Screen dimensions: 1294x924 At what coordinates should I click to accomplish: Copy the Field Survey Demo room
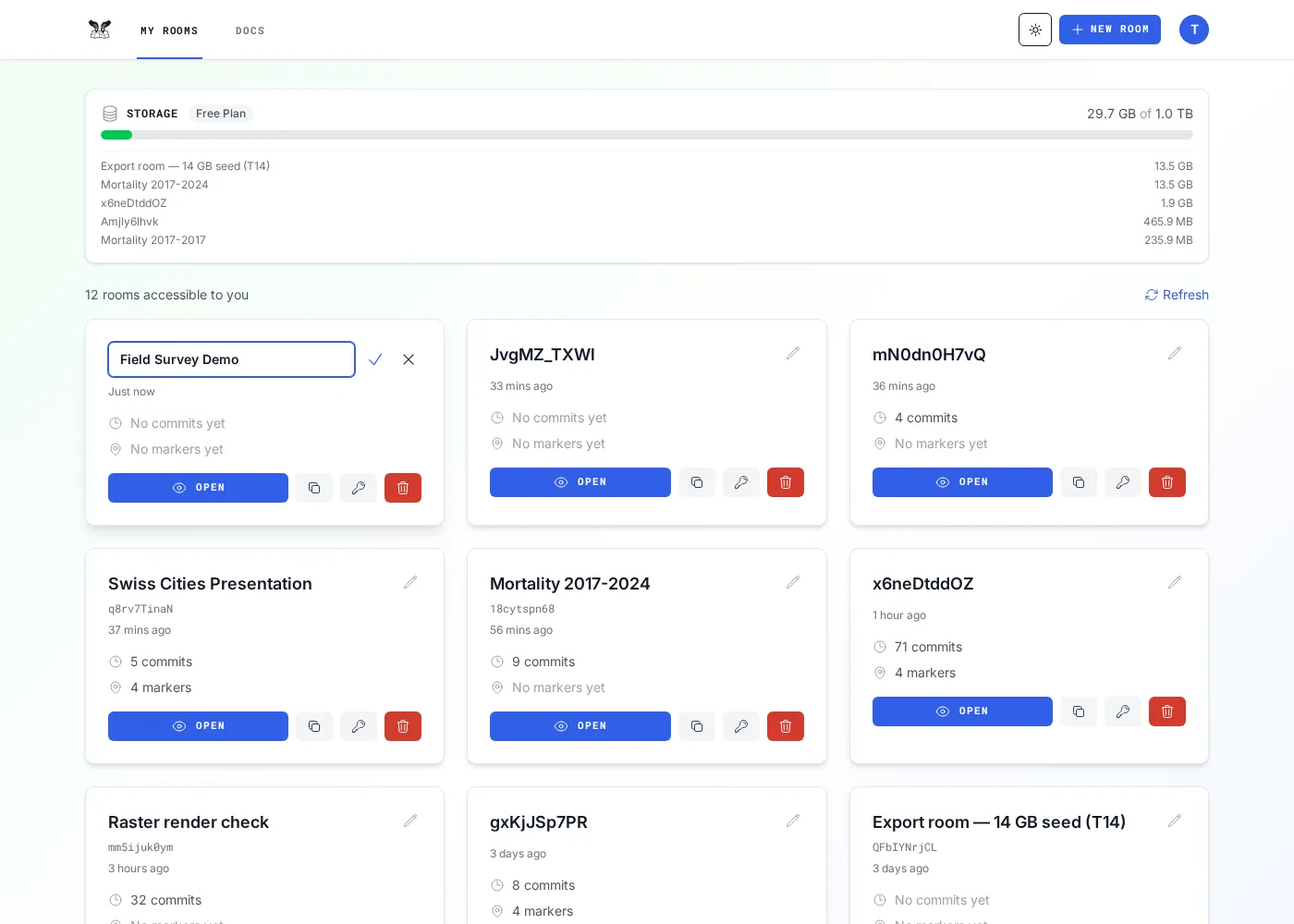point(314,488)
